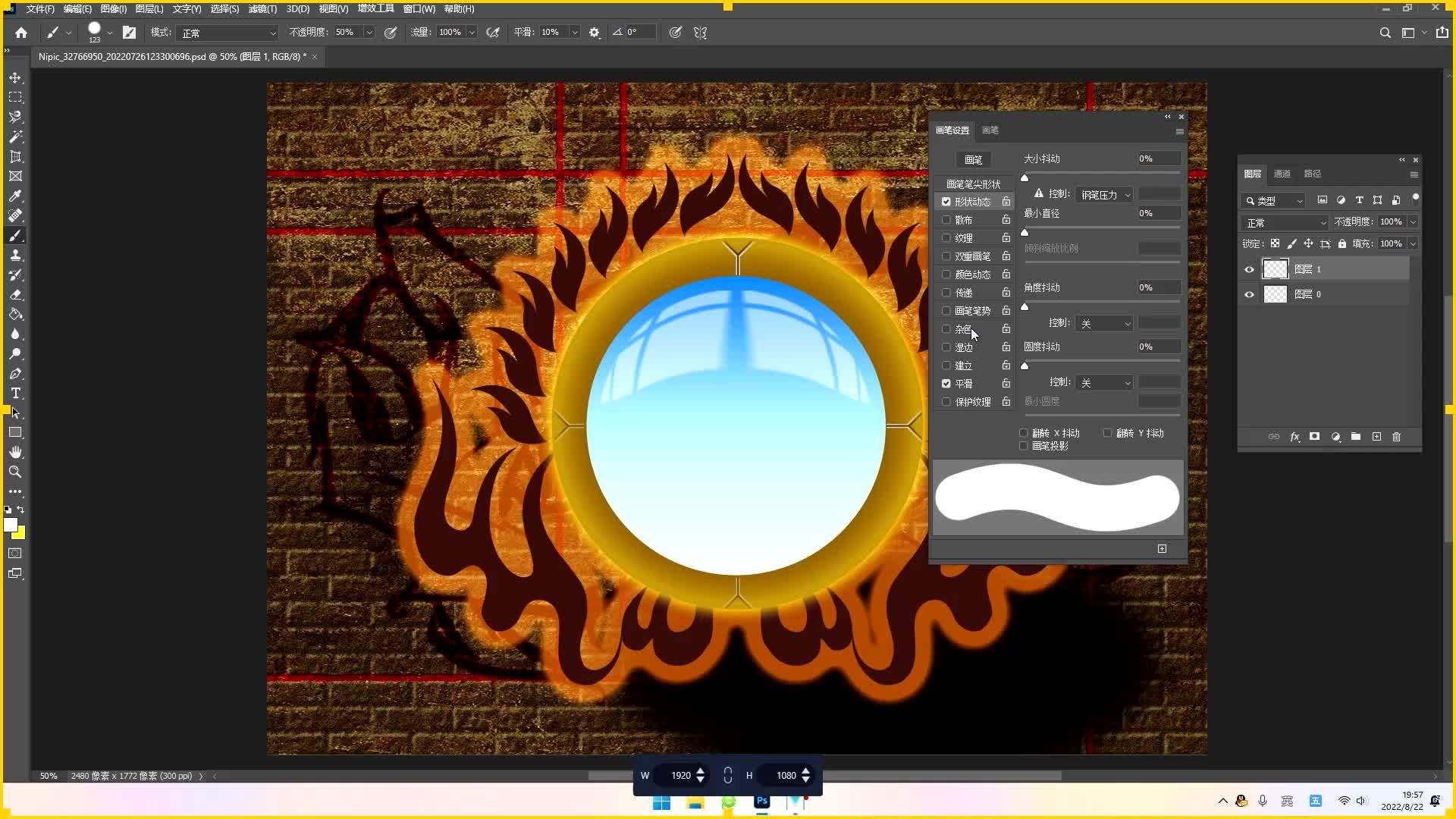Uncheck the 平滑 smoothing checkbox
The width and height of the screenshot is (1456, 819).
(946, 384)
